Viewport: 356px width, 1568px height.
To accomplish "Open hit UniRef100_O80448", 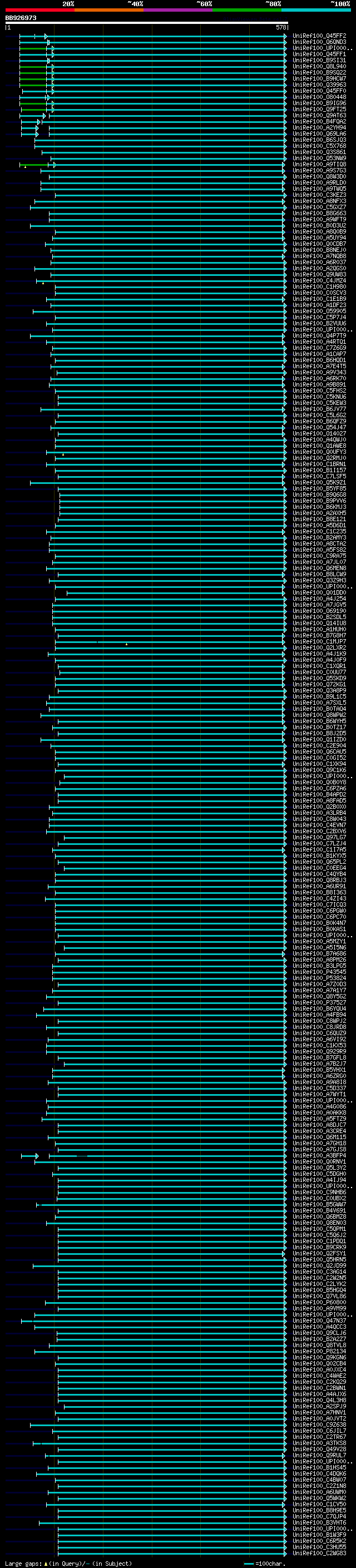I will (319, 97).
